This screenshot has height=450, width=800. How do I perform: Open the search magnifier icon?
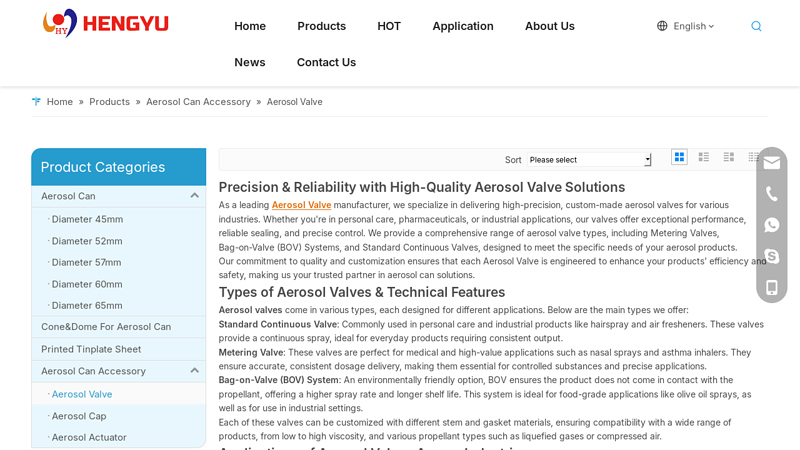[756, 26]
